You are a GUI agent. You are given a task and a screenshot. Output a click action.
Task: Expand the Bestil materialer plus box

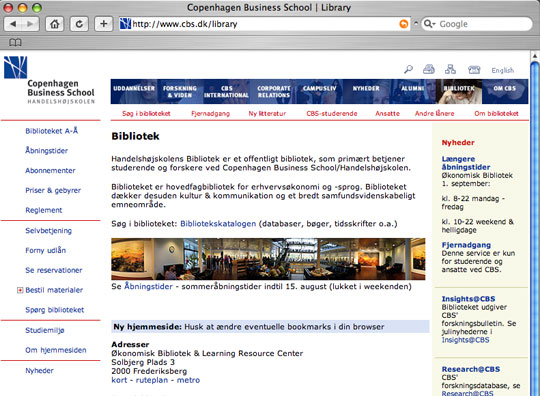point(20,290)
